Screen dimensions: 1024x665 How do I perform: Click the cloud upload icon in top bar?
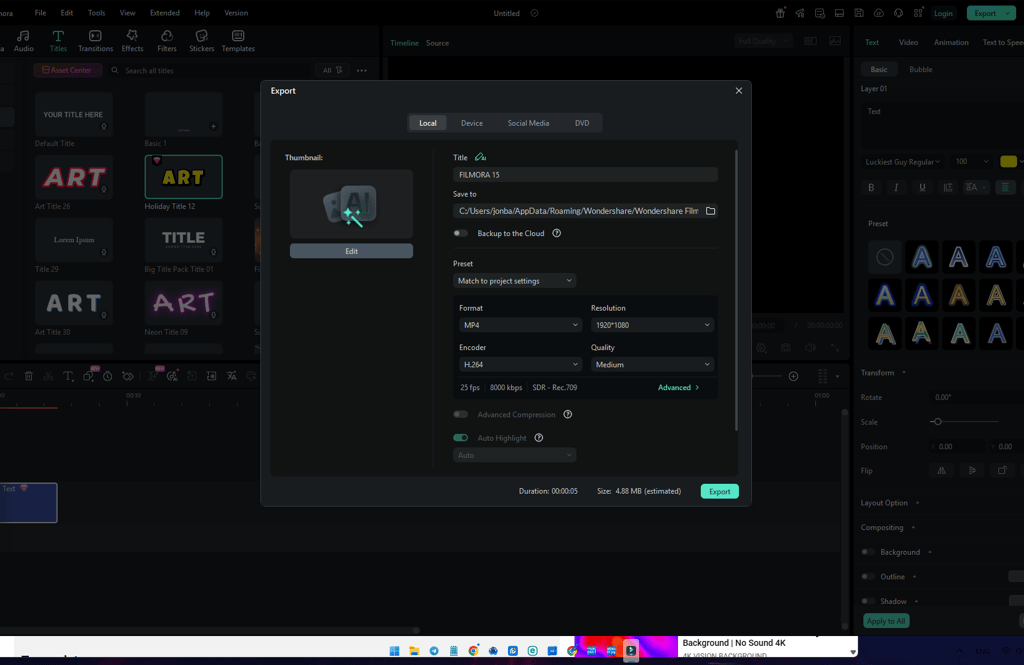point(879,13)
